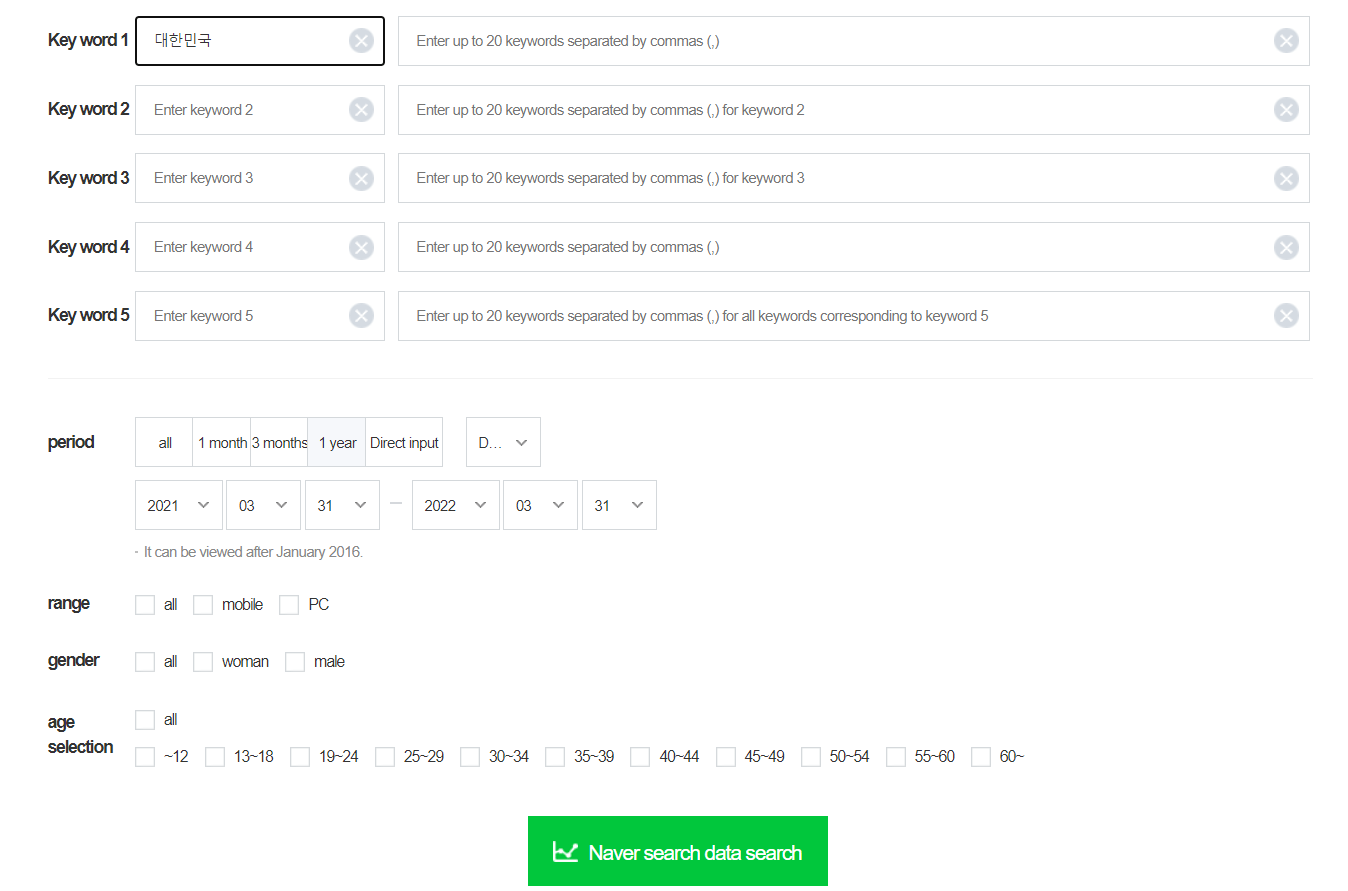Clear Key word 2 sub-keywords list field

pyautogui.click(x=1286, y=110)
